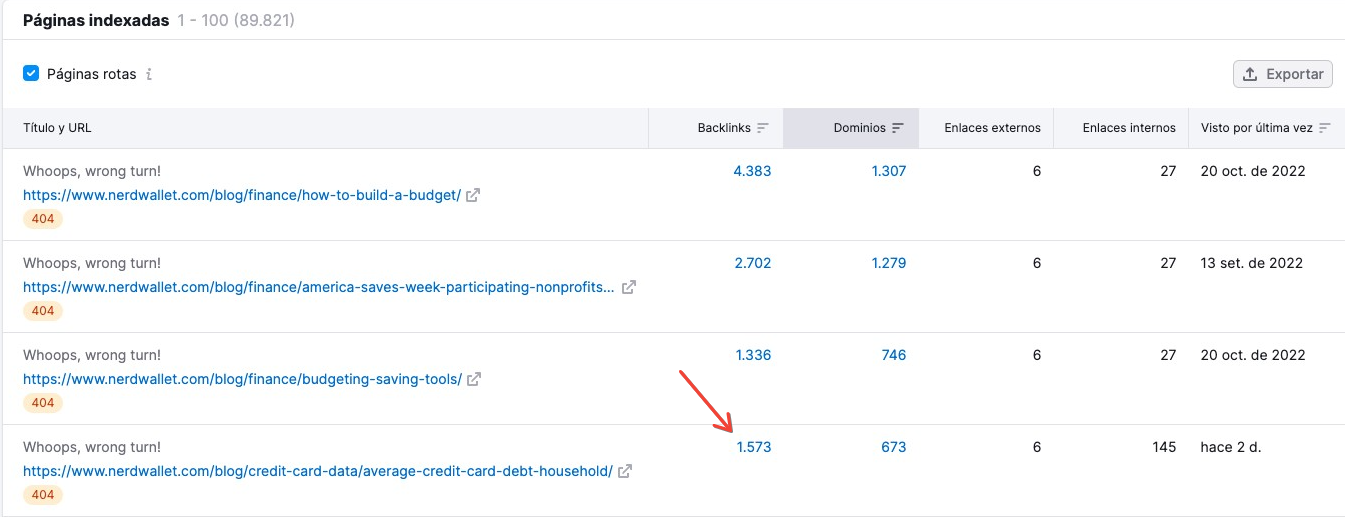Viewport: 1345px width, 517px height.
Task: Click the Título y URL column header
Action: (x=57, y=128)
